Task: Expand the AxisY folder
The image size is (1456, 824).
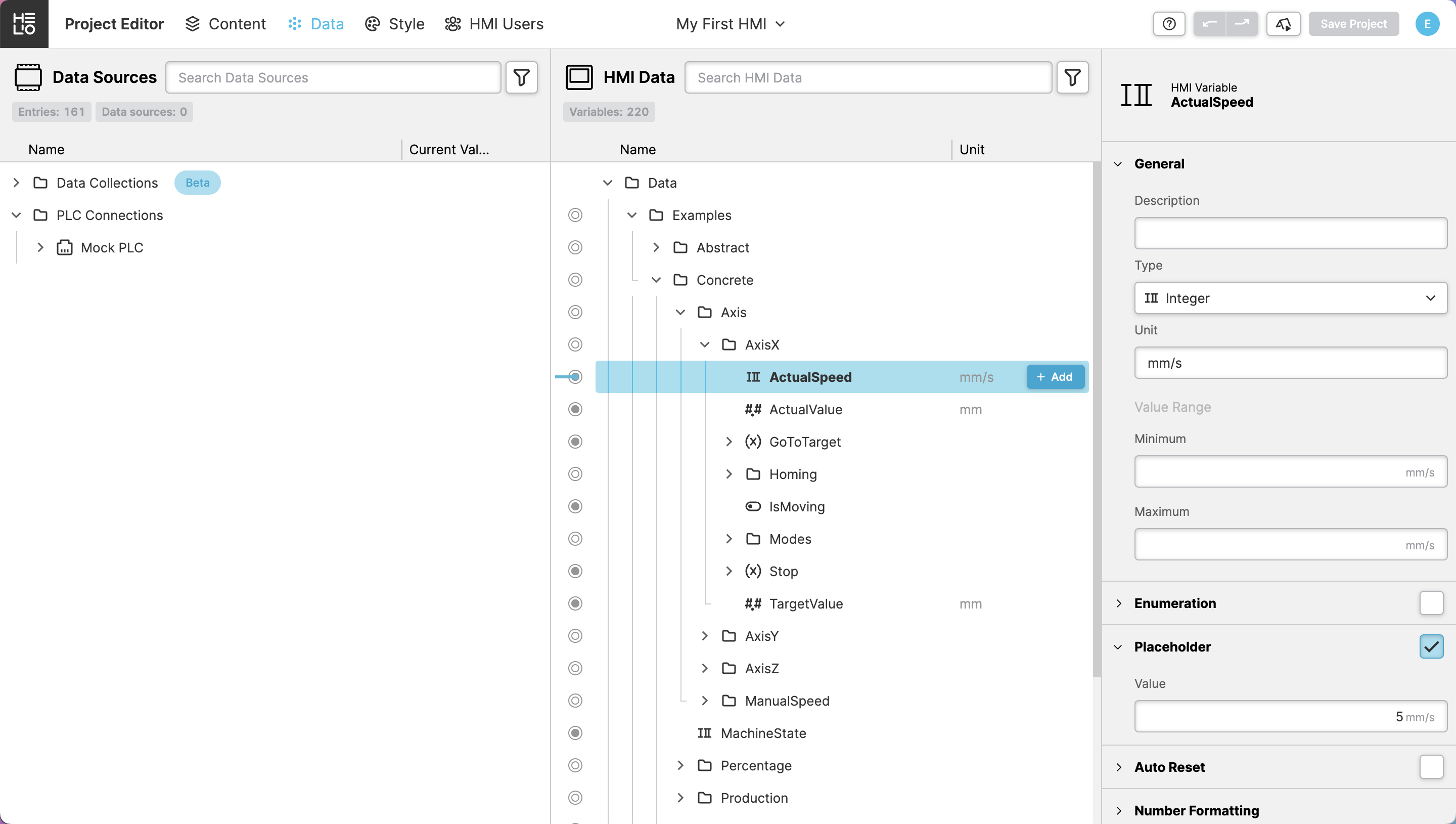Action: (x=705, y=636)
